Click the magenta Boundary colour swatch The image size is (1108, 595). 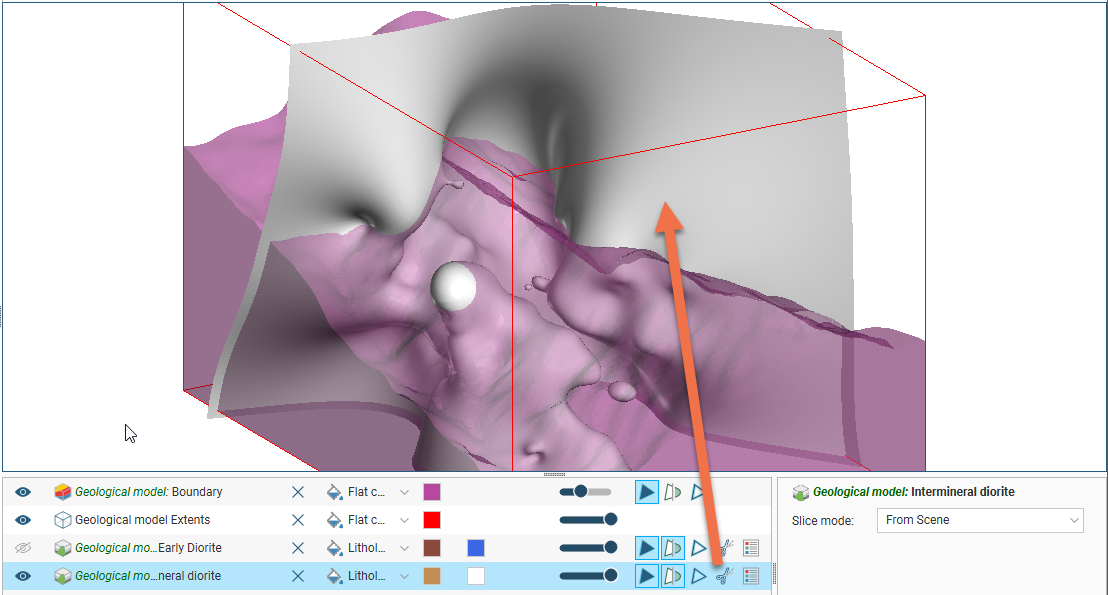[x=432, y=492]
